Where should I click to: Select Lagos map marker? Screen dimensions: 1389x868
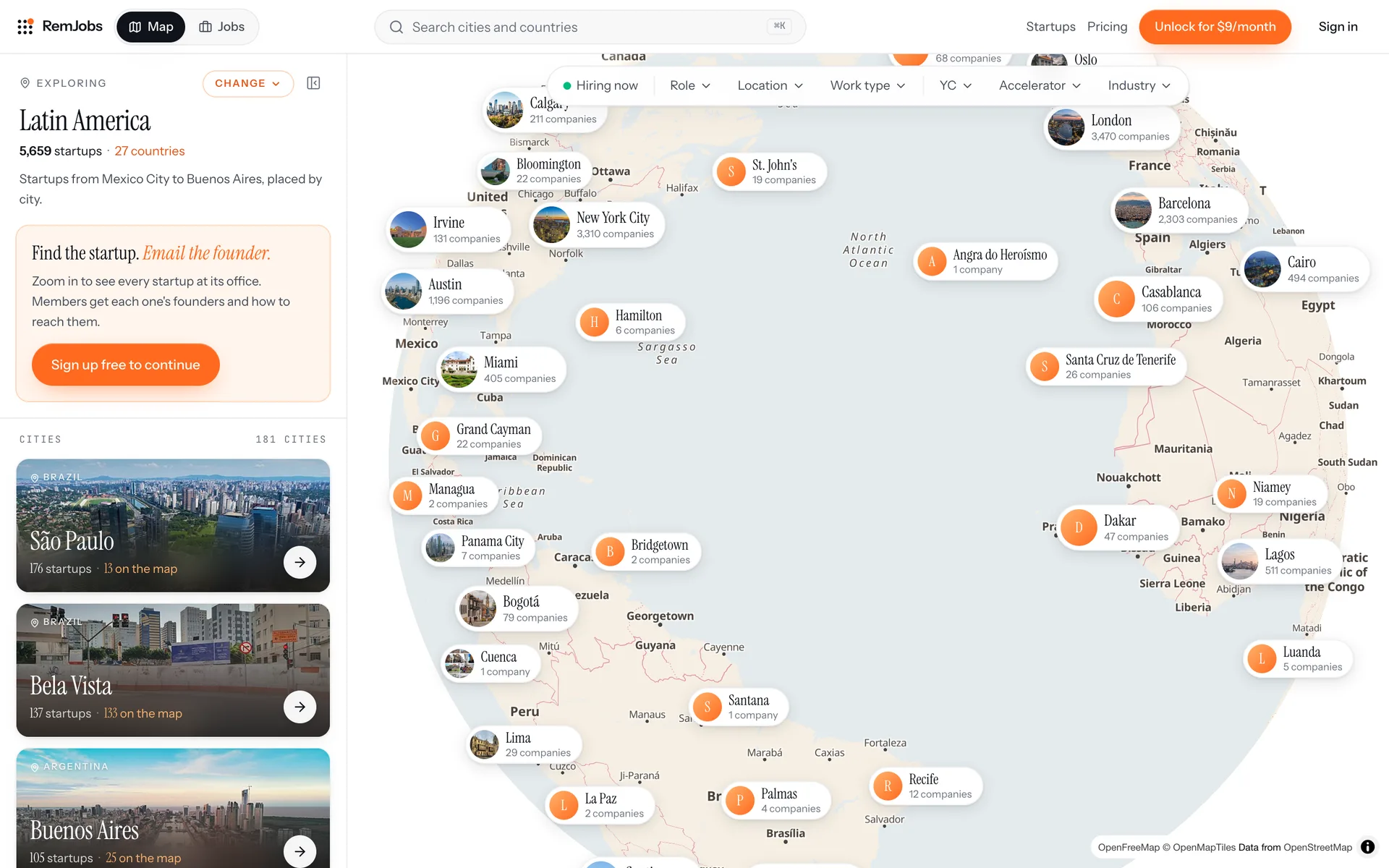pyautogui.click(x=1280, y=561)
